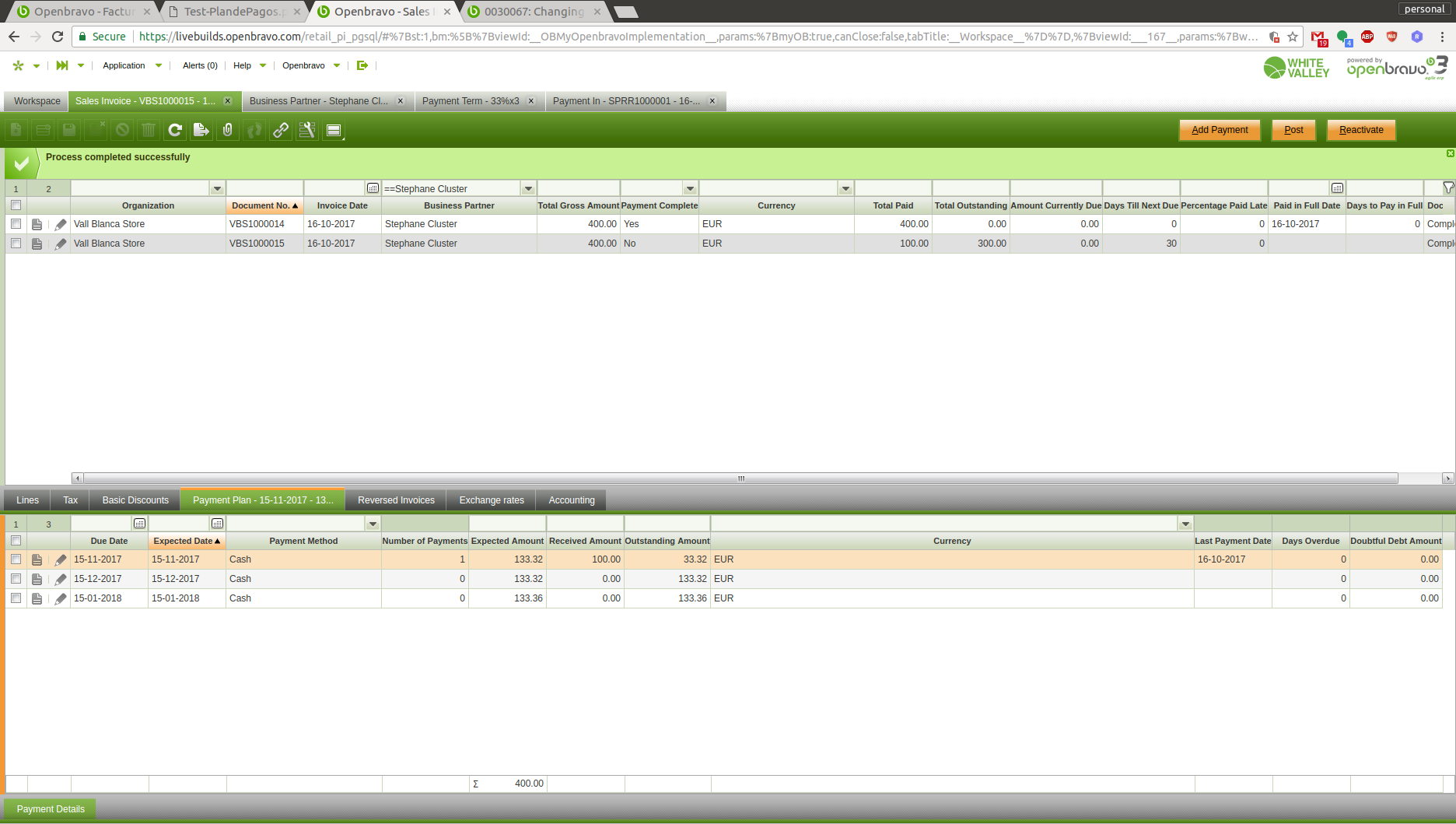Viewport: 1456px width, 824px height.
Task: Click the Add Payment button
Action: (x=1220, y=130)
